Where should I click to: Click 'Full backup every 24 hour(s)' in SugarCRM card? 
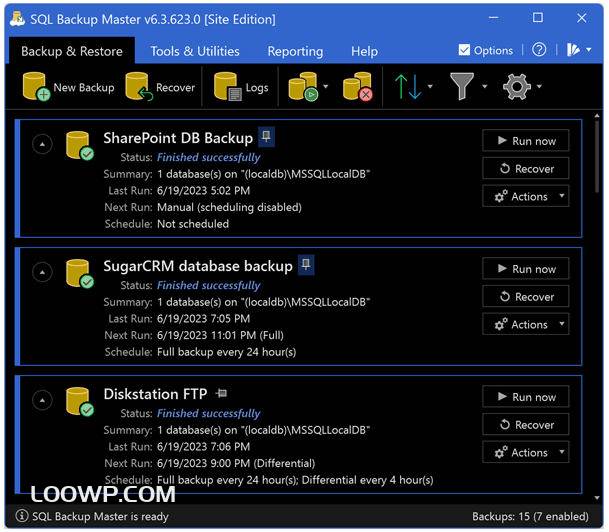(x=226, y=352)
